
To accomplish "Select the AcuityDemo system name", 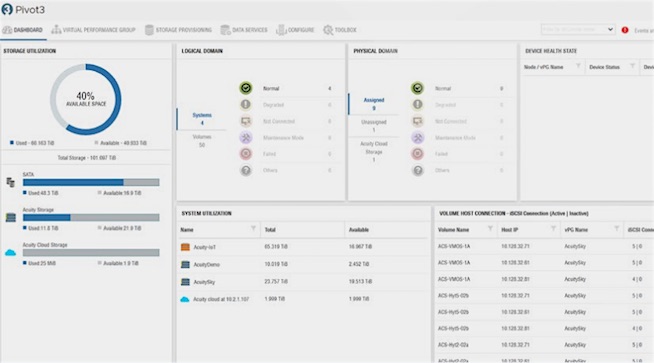I will point(206,265).
